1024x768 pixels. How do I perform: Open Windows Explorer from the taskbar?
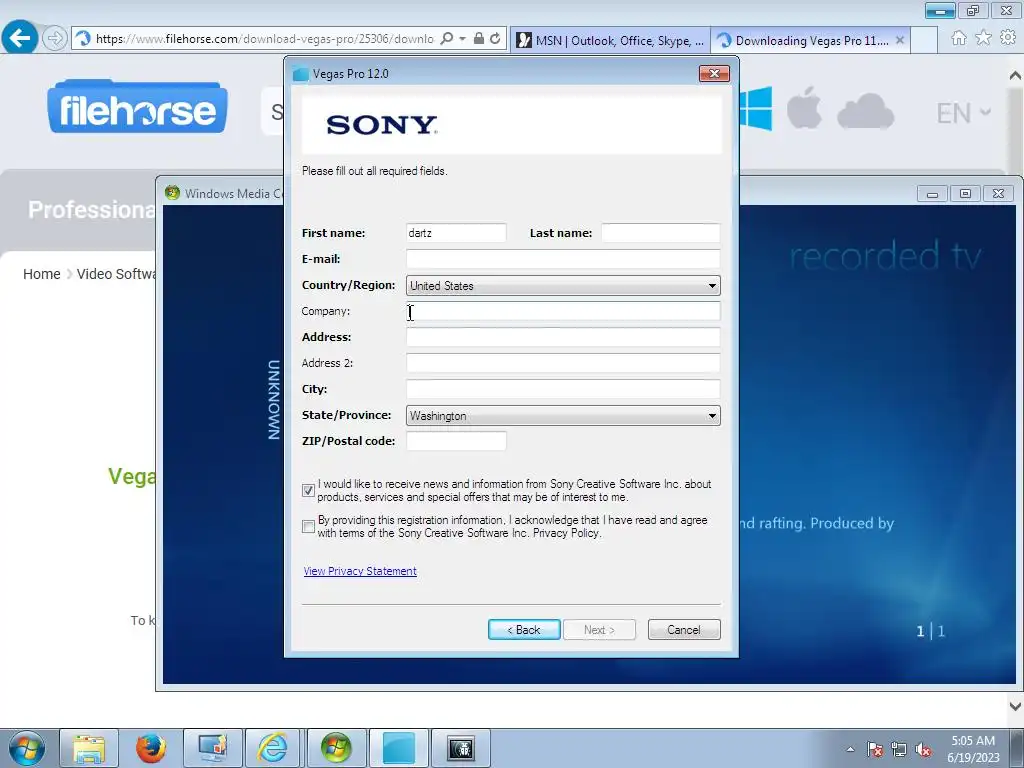(89, 748)
